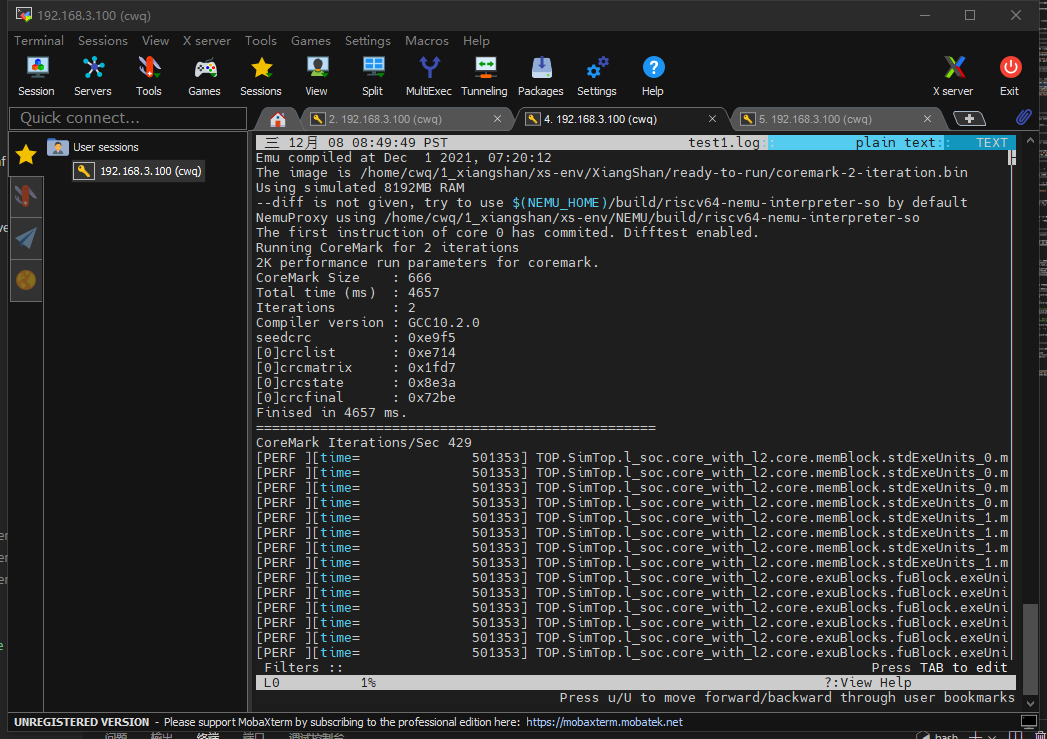Click the TEXT indicator in header bar
Viewport: 1047px width, 739px height.
[992, 142]
